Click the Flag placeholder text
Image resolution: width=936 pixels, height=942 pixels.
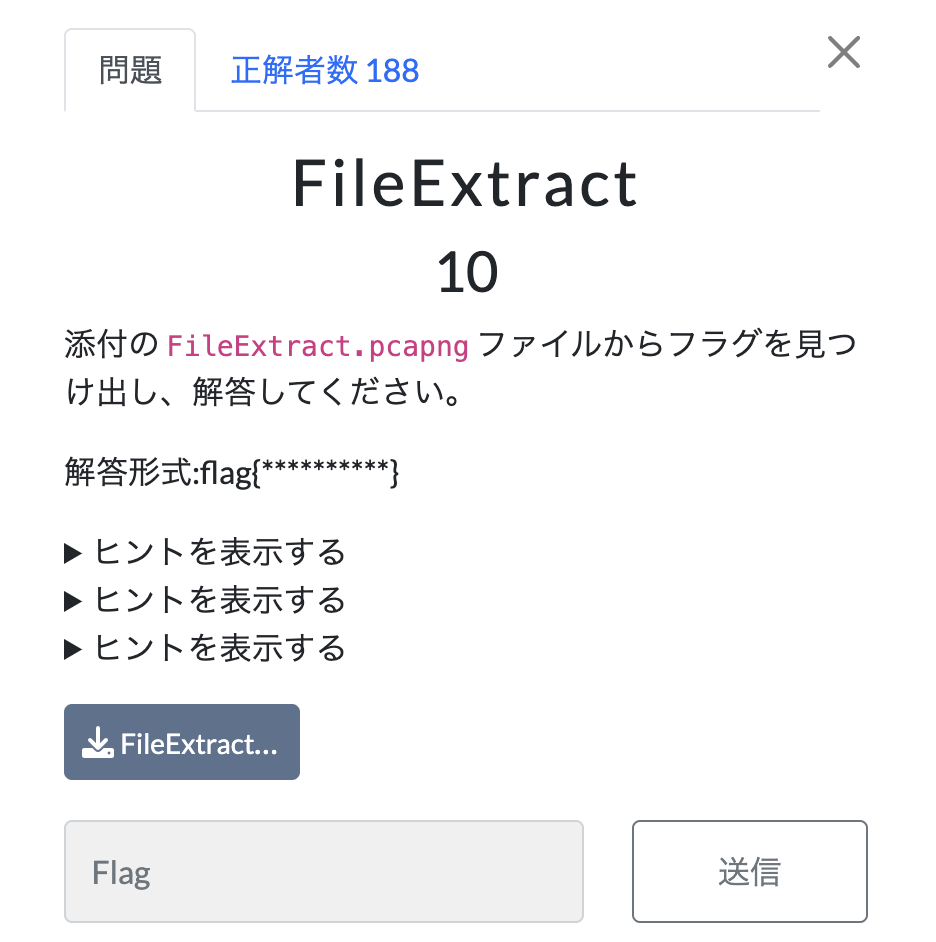[x=120, y=871]
